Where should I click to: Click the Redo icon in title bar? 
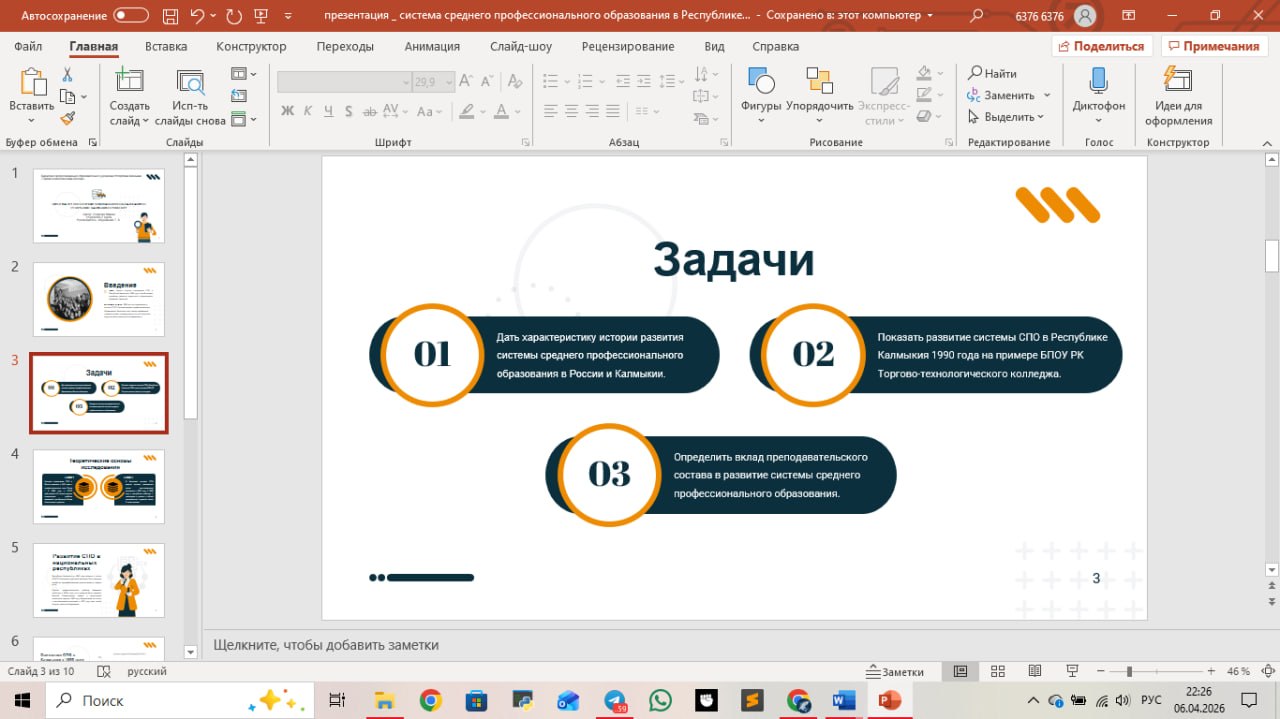tap(234, 15)
